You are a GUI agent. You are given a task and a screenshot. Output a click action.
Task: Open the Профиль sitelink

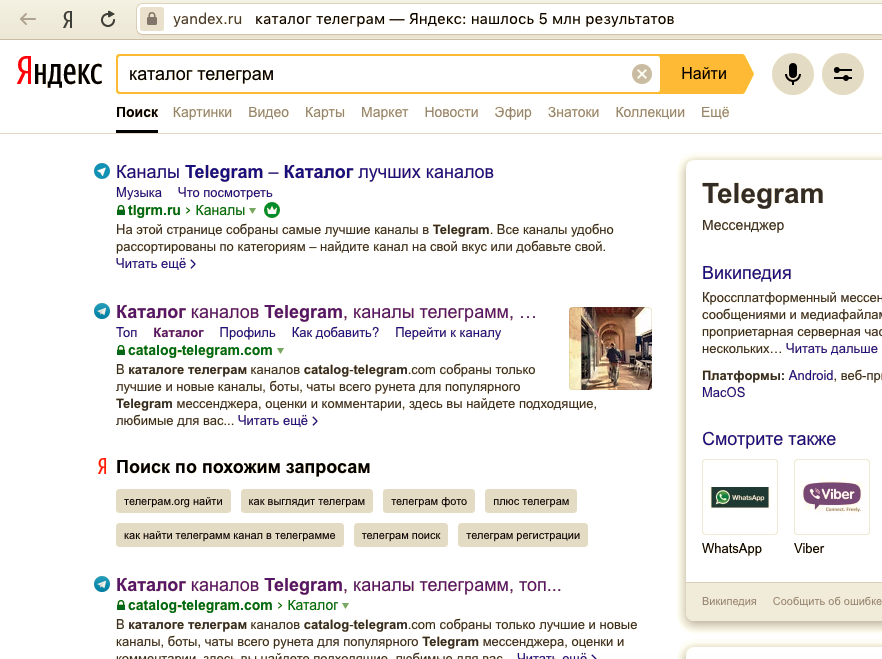pyautogui.click(x=247, y=332)
